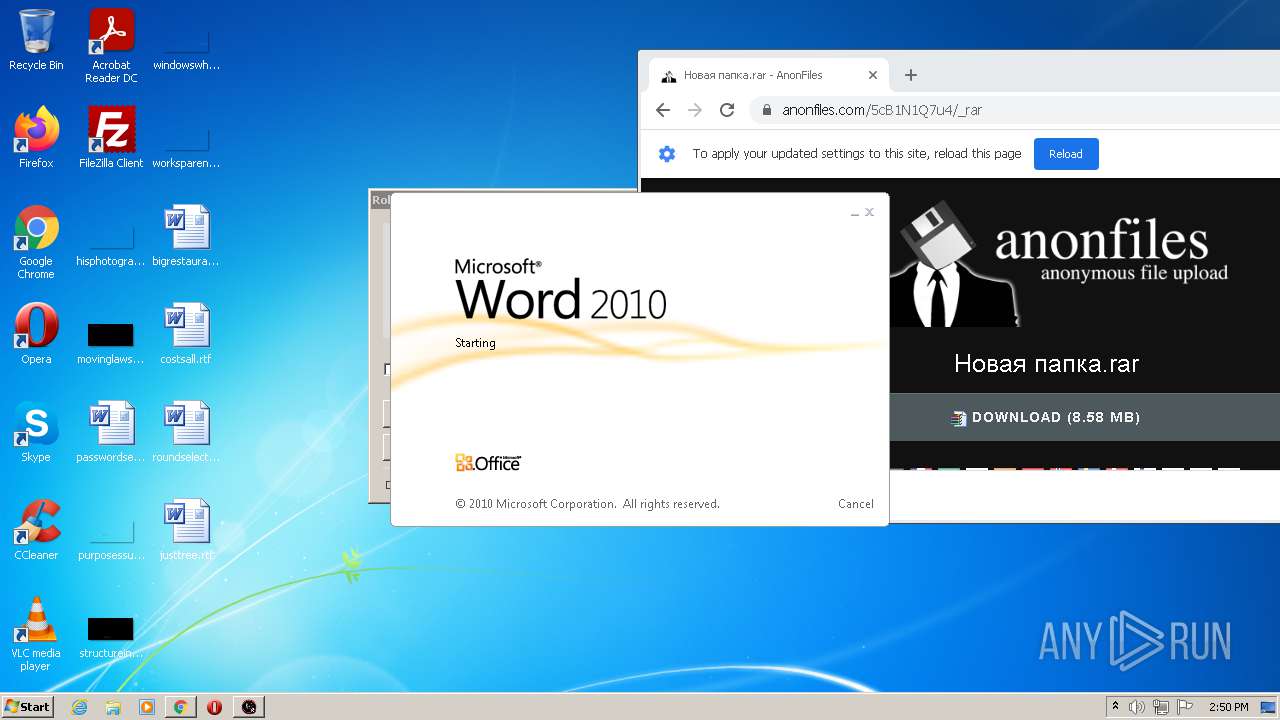Click the network tray icon

[1161, 707]
